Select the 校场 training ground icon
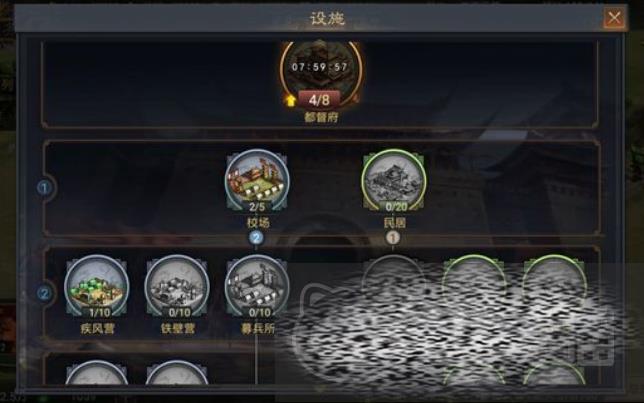This screenshot has width=644, height=403. 257,181
